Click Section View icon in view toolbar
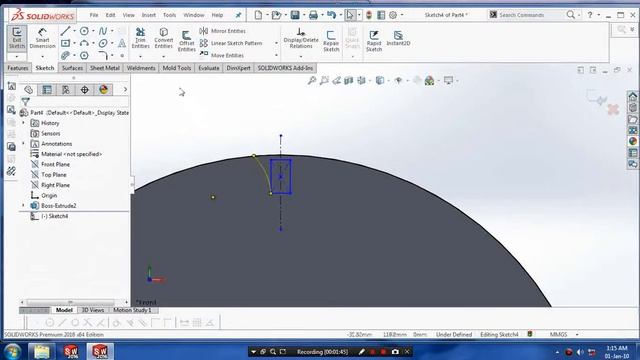640x360 pixels. coord(349,80)
